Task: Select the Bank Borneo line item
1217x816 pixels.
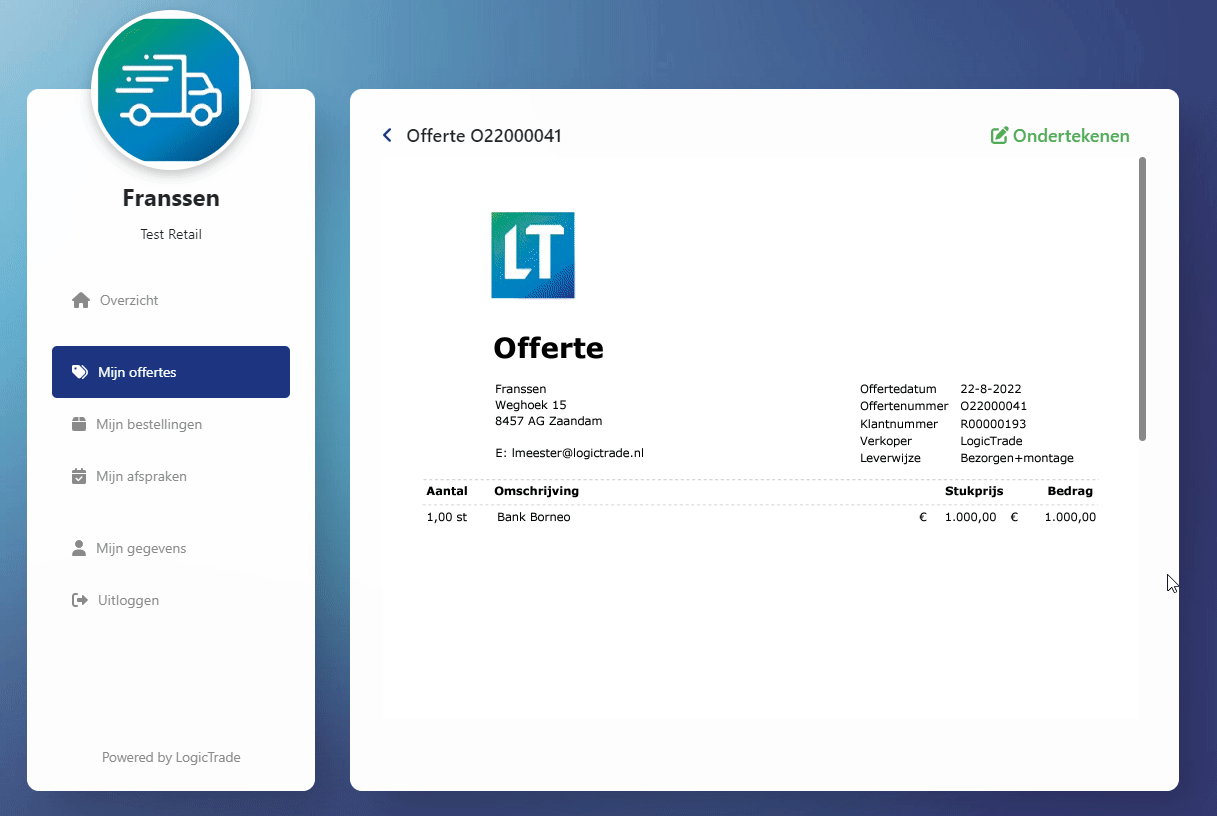Action: [x=534, y=517]
